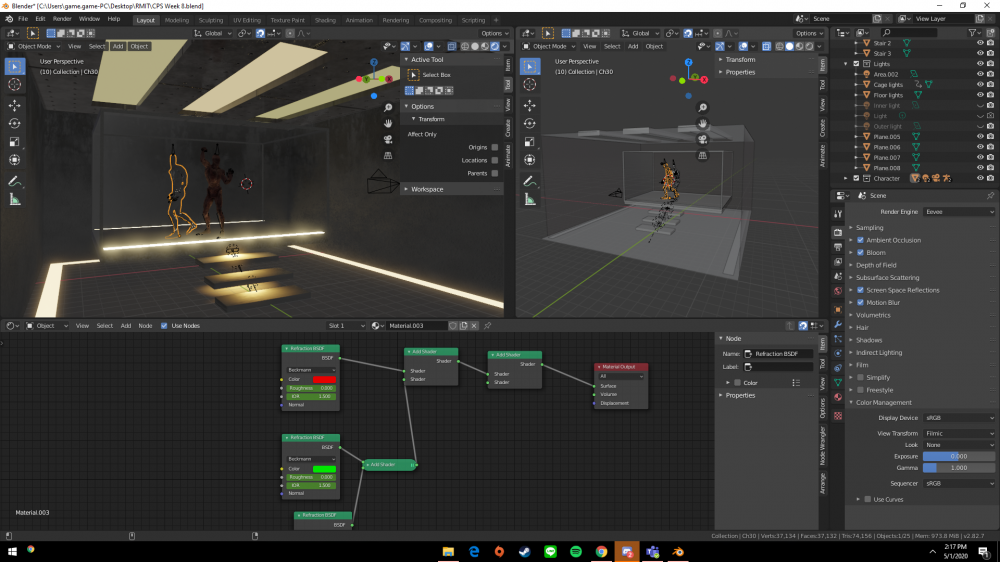Click Object in left viewport header

[139, 47]
